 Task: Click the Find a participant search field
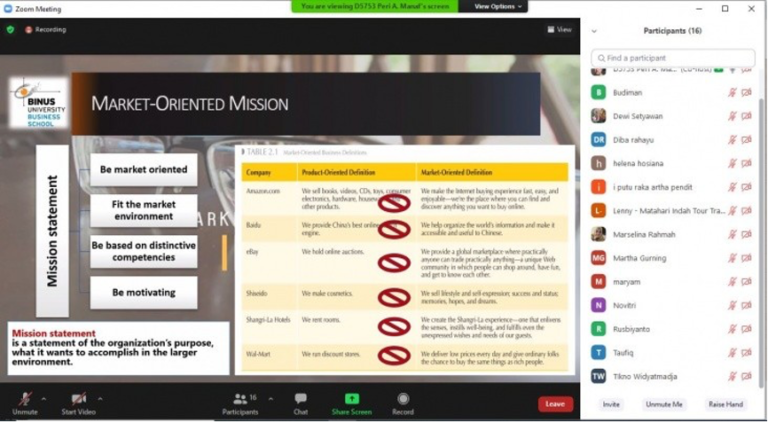pyautogui.click(x=673, y=58)
